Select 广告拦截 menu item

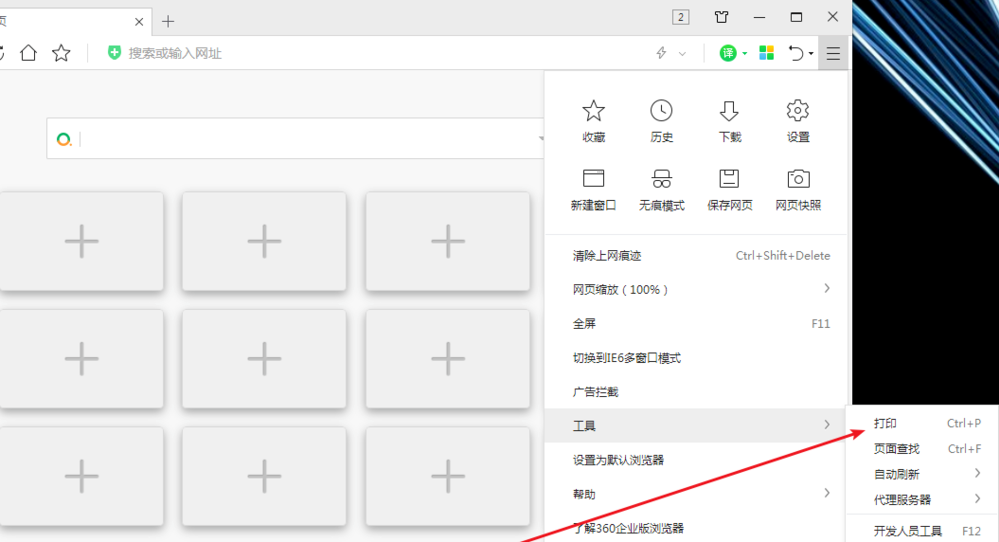[697, 392]
